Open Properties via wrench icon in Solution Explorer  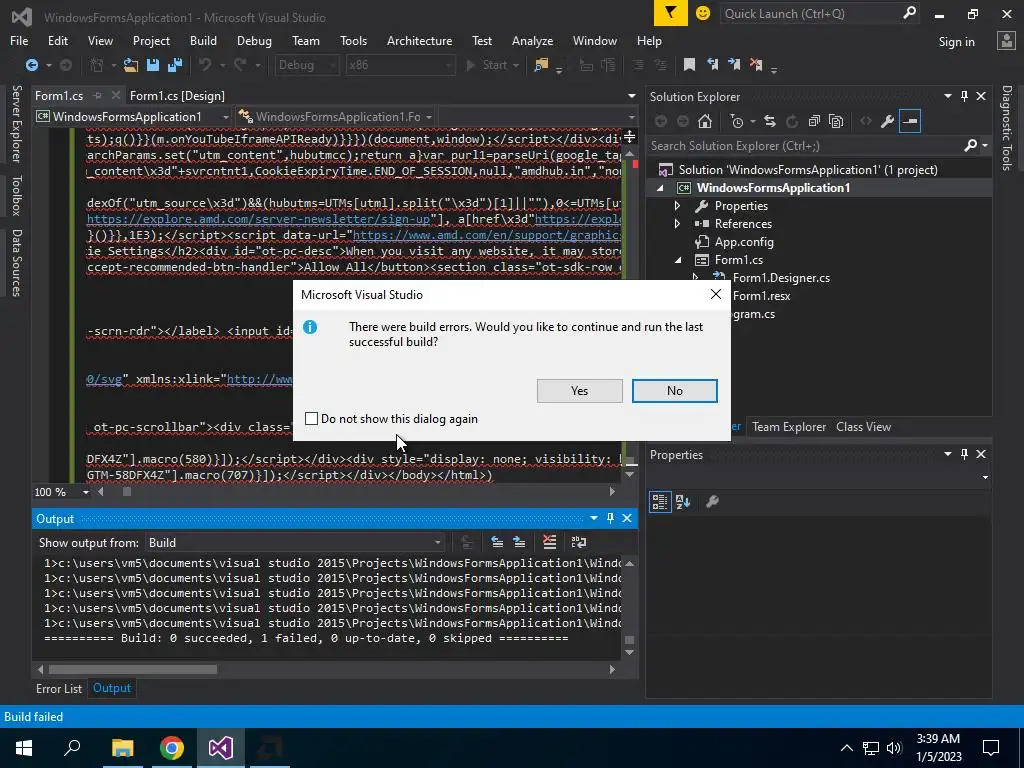click(x=887, y=121)
